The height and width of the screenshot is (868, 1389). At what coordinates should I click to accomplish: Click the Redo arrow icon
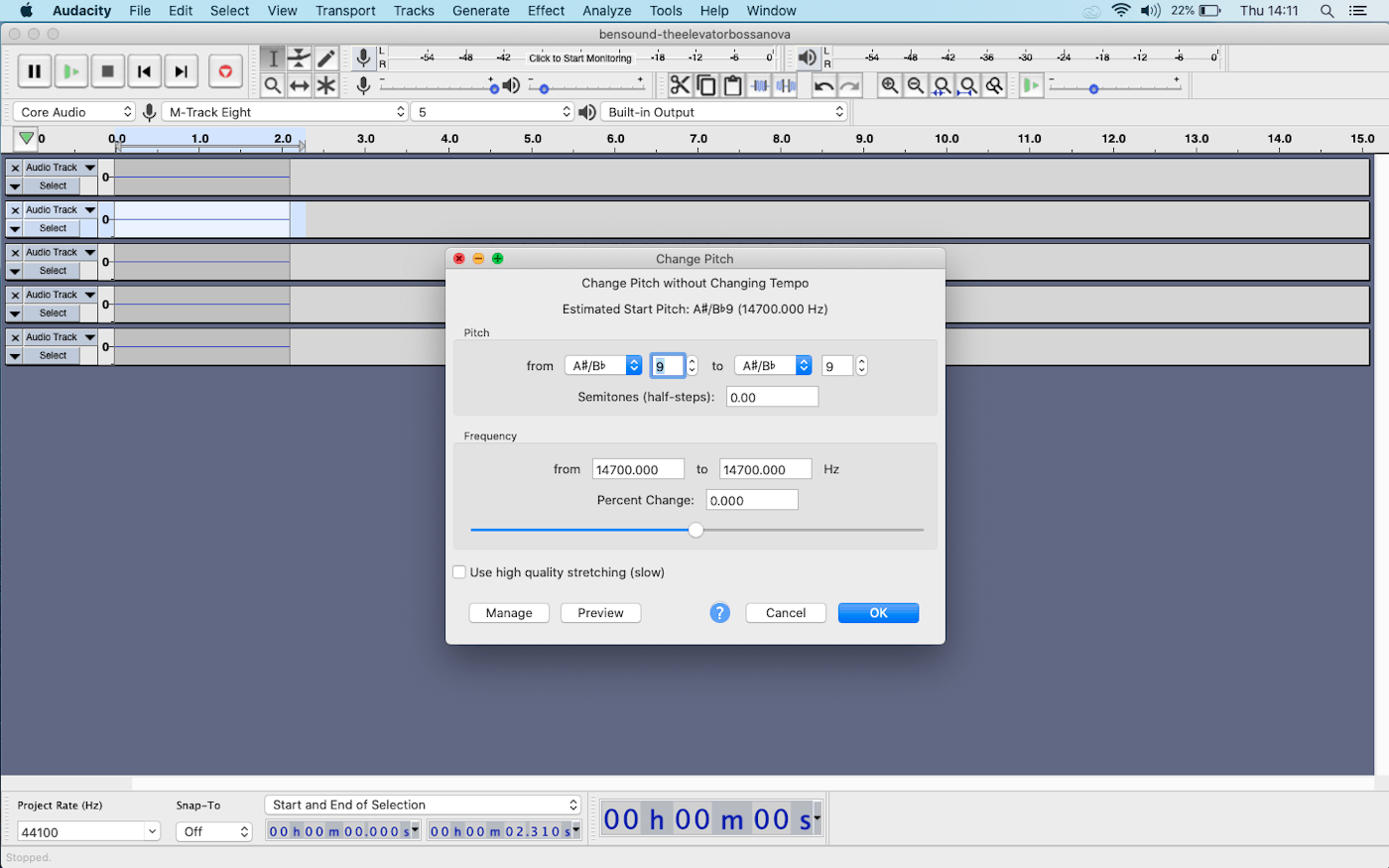pyautogui.click(x=850, y=85)
